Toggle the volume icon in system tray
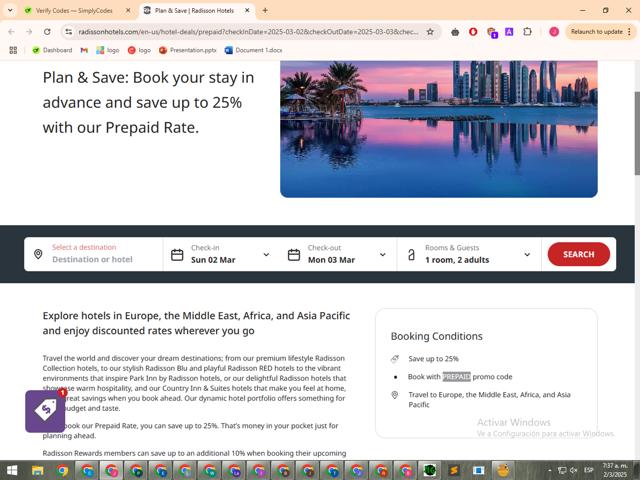Image resolution: width=640 pixels, height=480 pixels. pos(573,470)
